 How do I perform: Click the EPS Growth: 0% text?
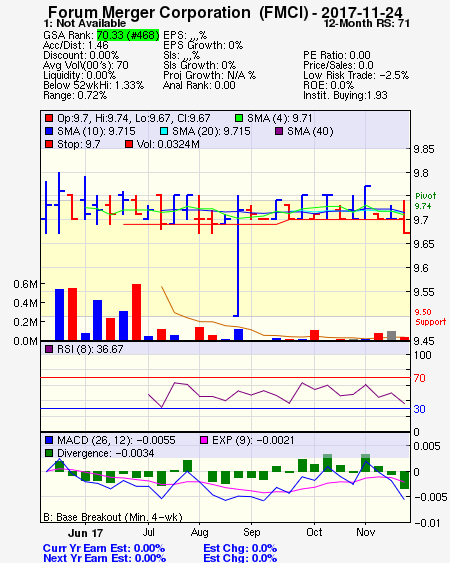(203, 45)
